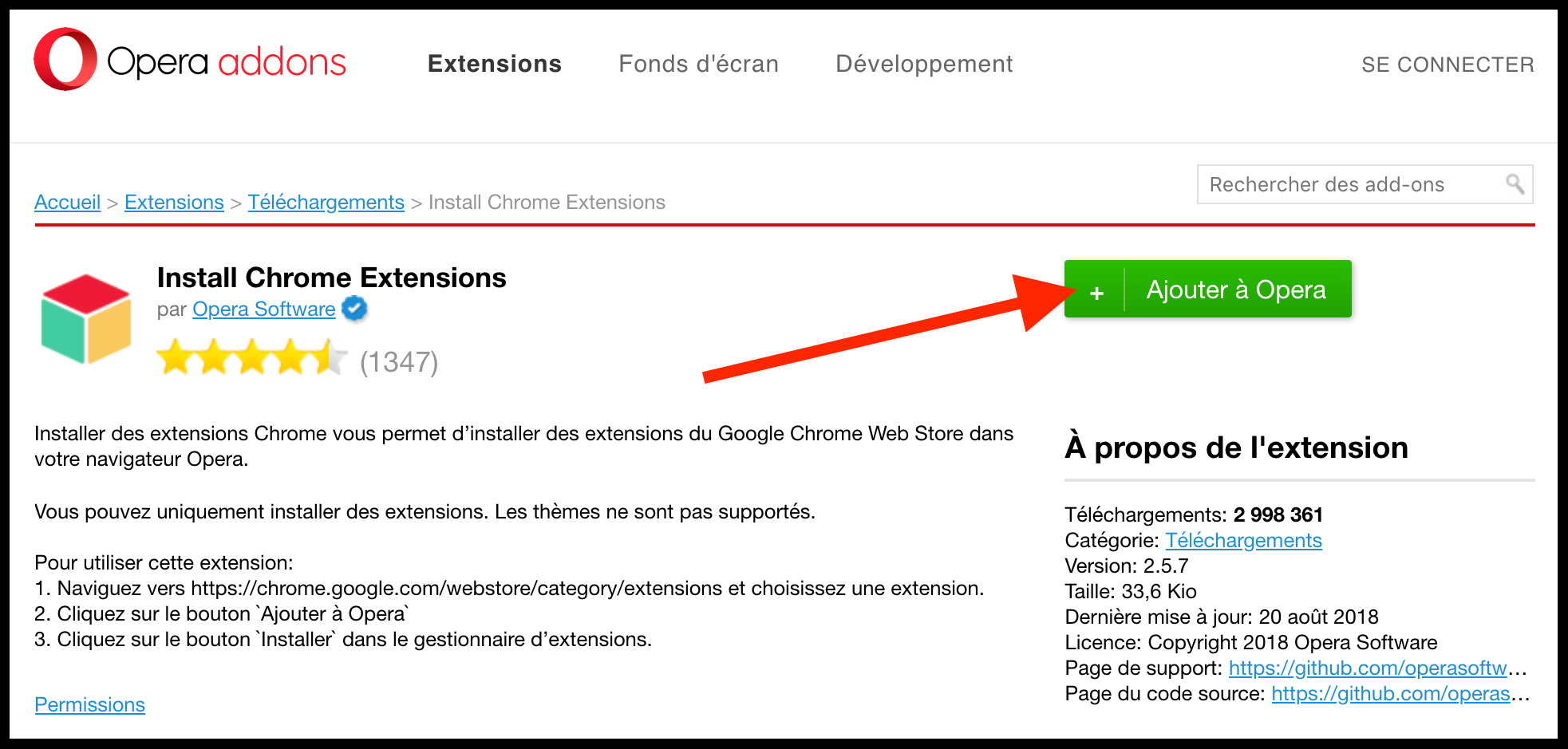Open the Extensions breadcrumb link

pos(174,203)
